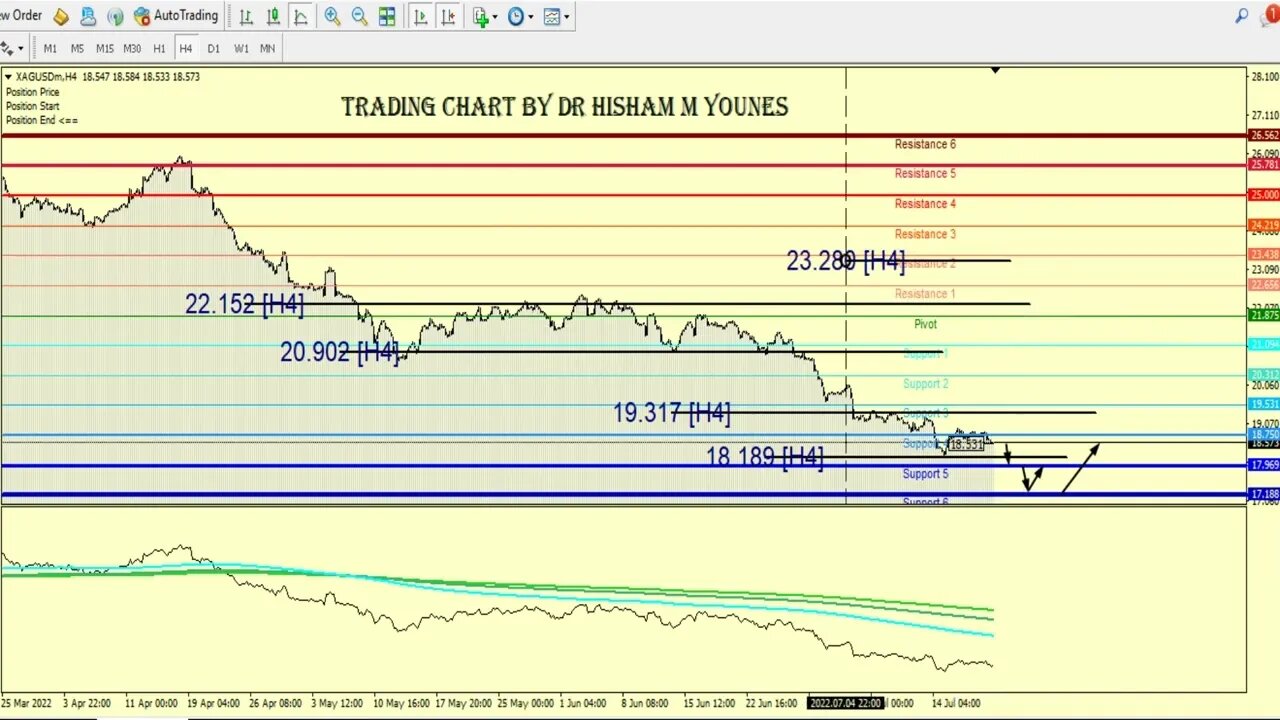Open the MetaTrader Market book icon
This screenshot has width=1280, height=720.
coord(61,16)
